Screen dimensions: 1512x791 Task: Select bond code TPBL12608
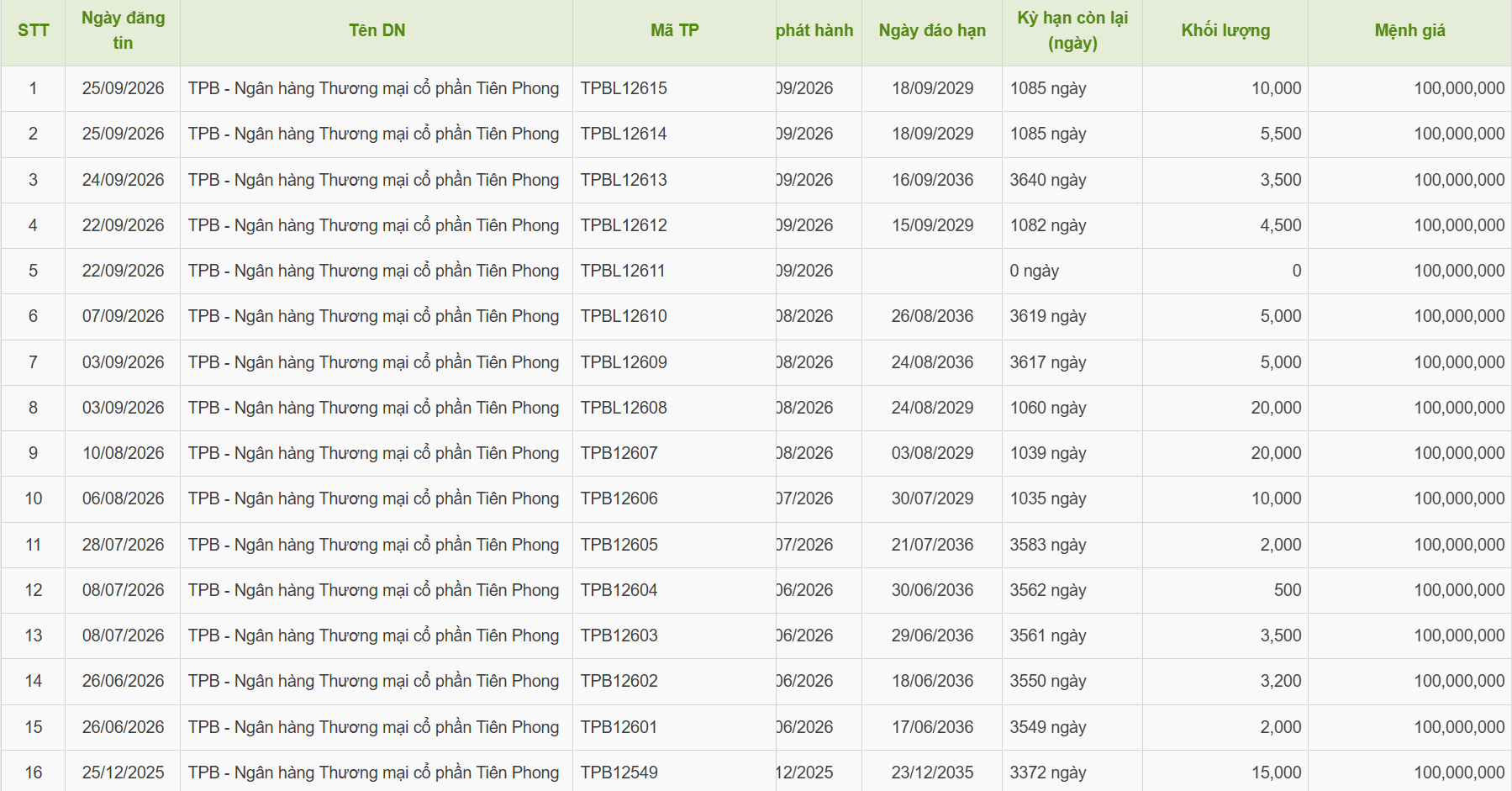[624, 408]
